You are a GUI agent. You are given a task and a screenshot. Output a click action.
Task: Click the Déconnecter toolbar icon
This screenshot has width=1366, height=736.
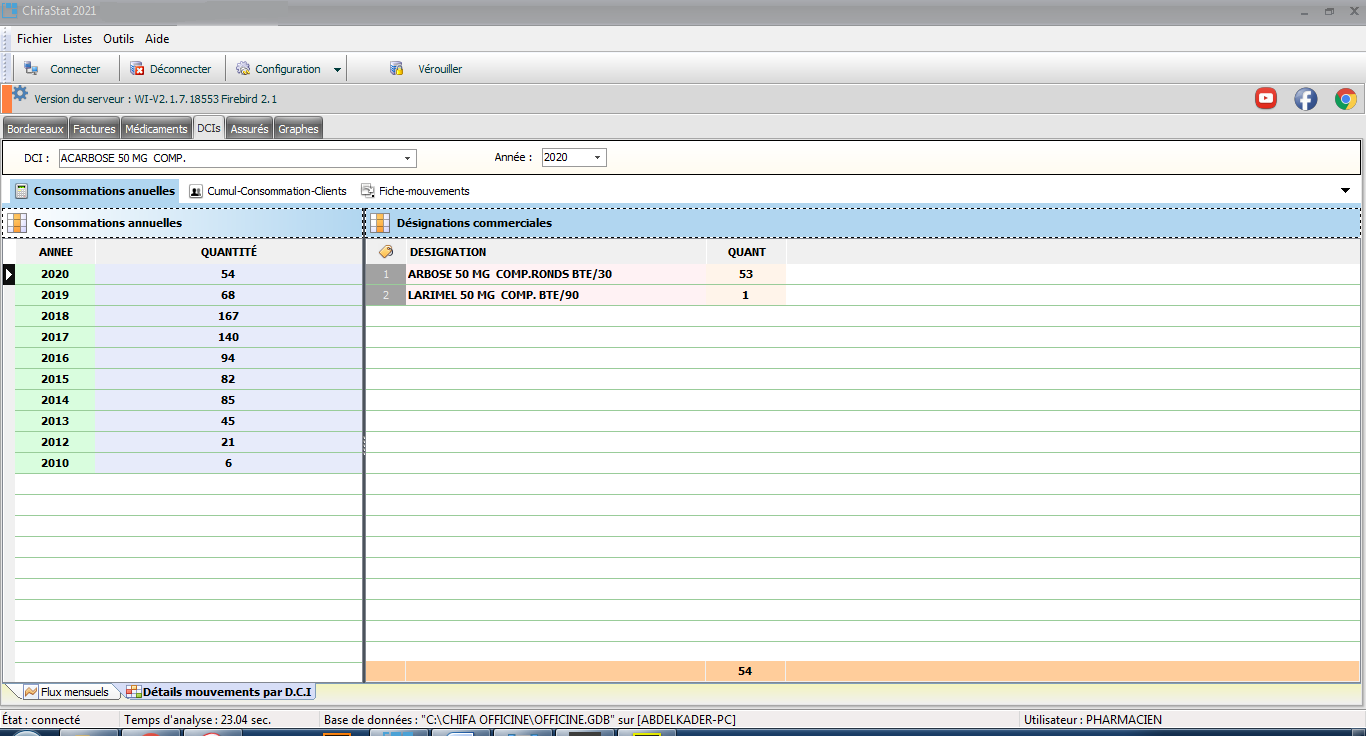pyautogui.click(x=137, y=69)
